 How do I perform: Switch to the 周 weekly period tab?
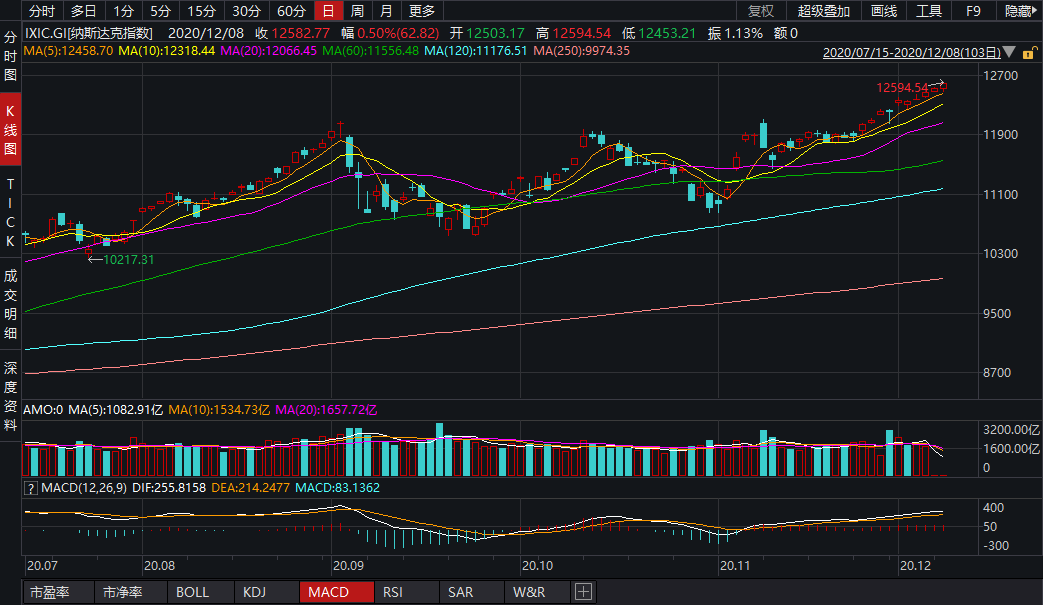click(357, 11)
